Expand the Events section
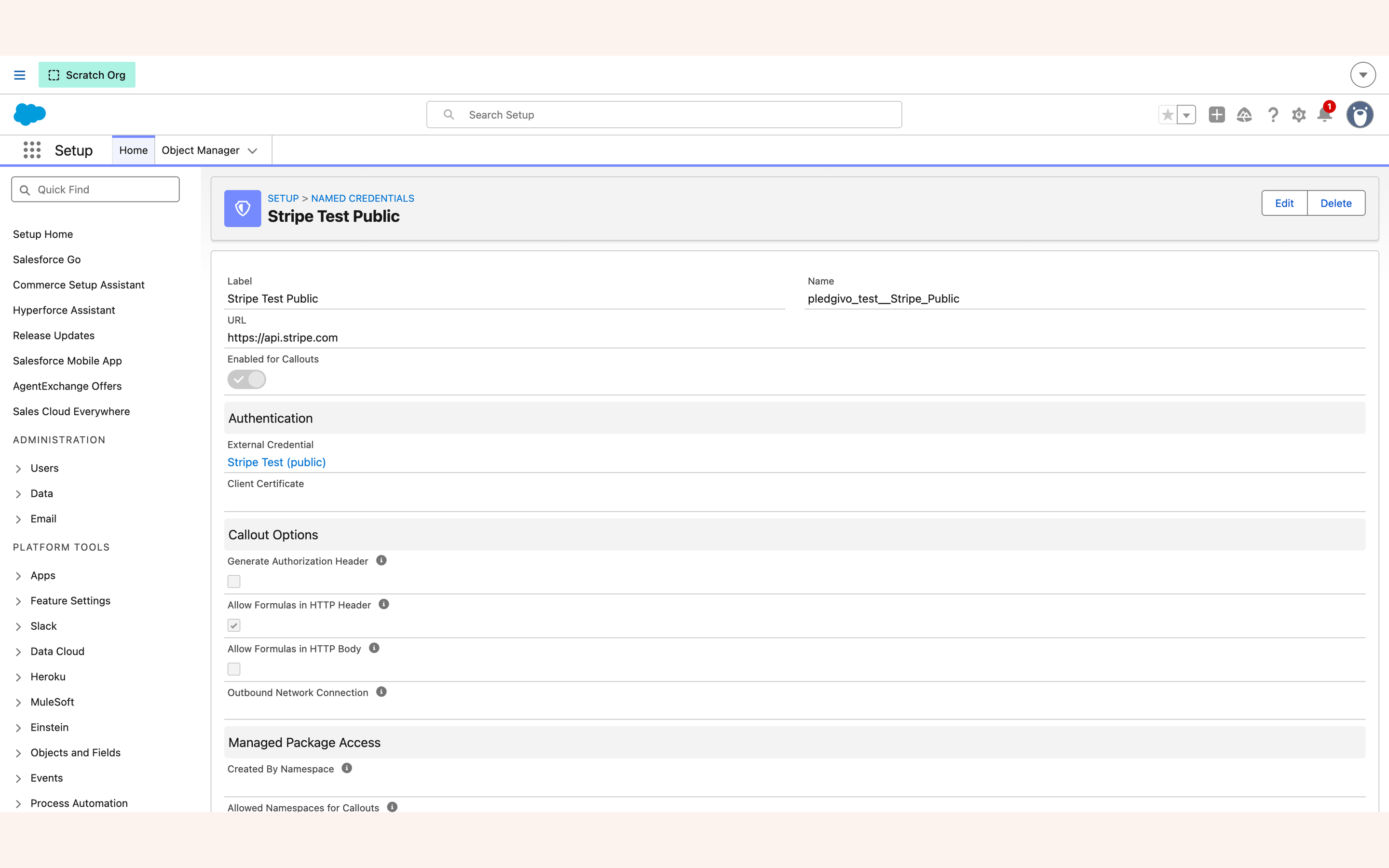1389x868 pixels. (18, 778)
